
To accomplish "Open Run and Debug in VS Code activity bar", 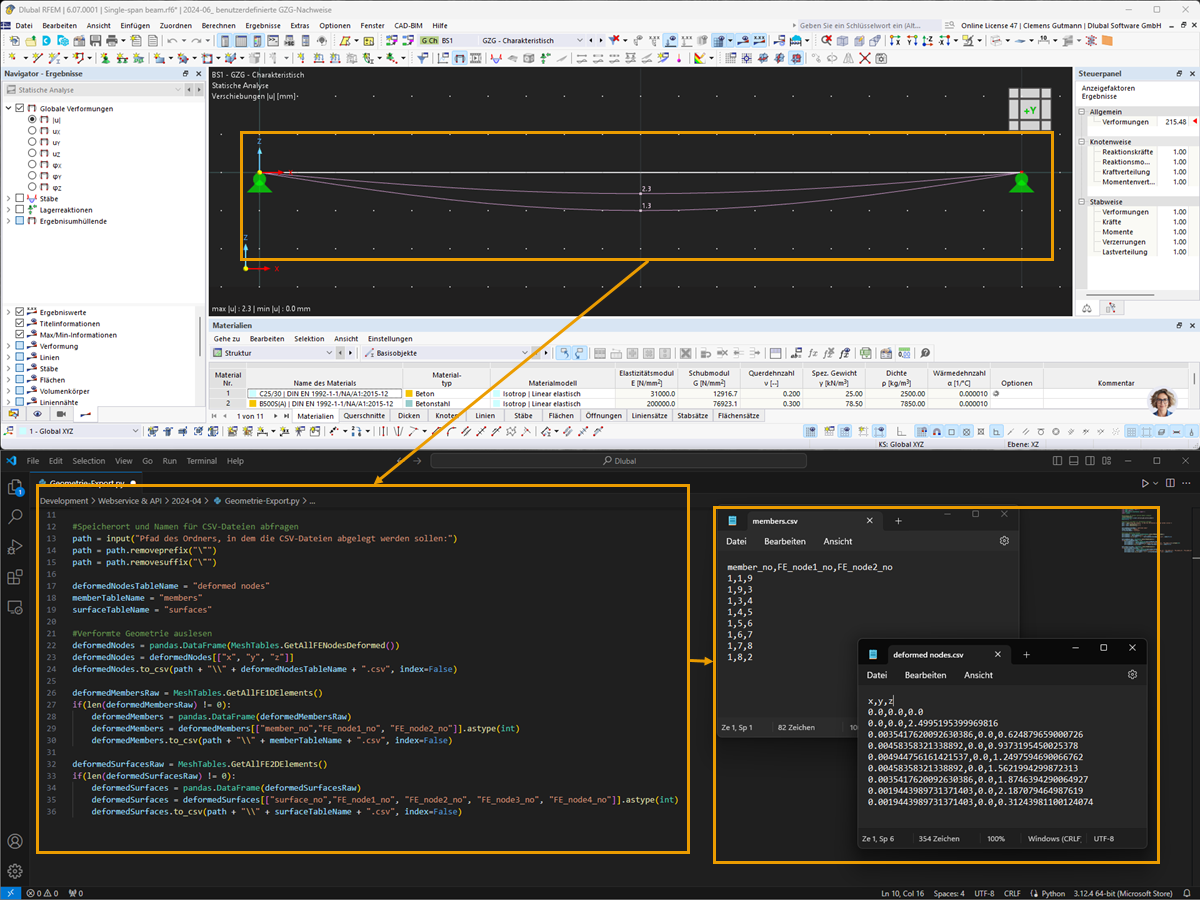I will 15,548.
